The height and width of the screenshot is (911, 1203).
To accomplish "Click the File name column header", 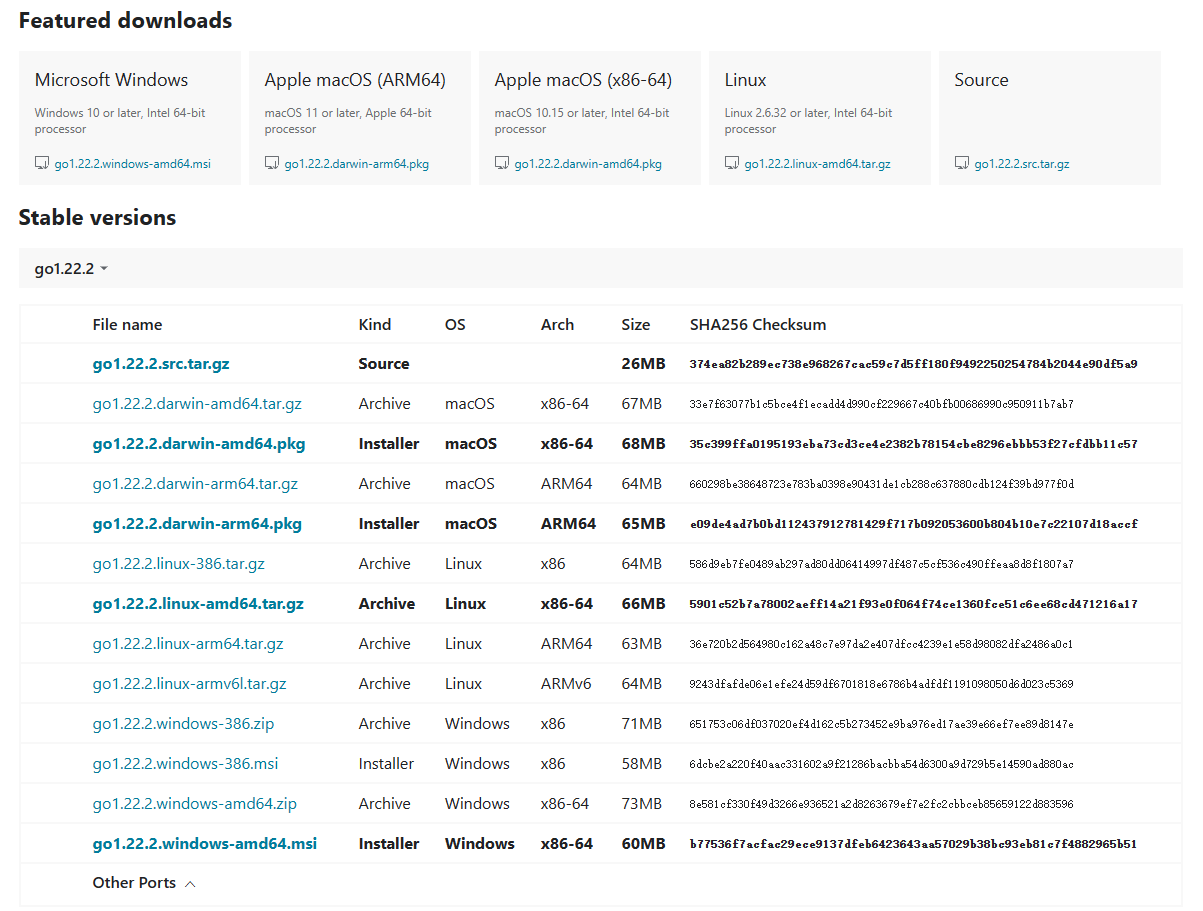I will 127,325.
